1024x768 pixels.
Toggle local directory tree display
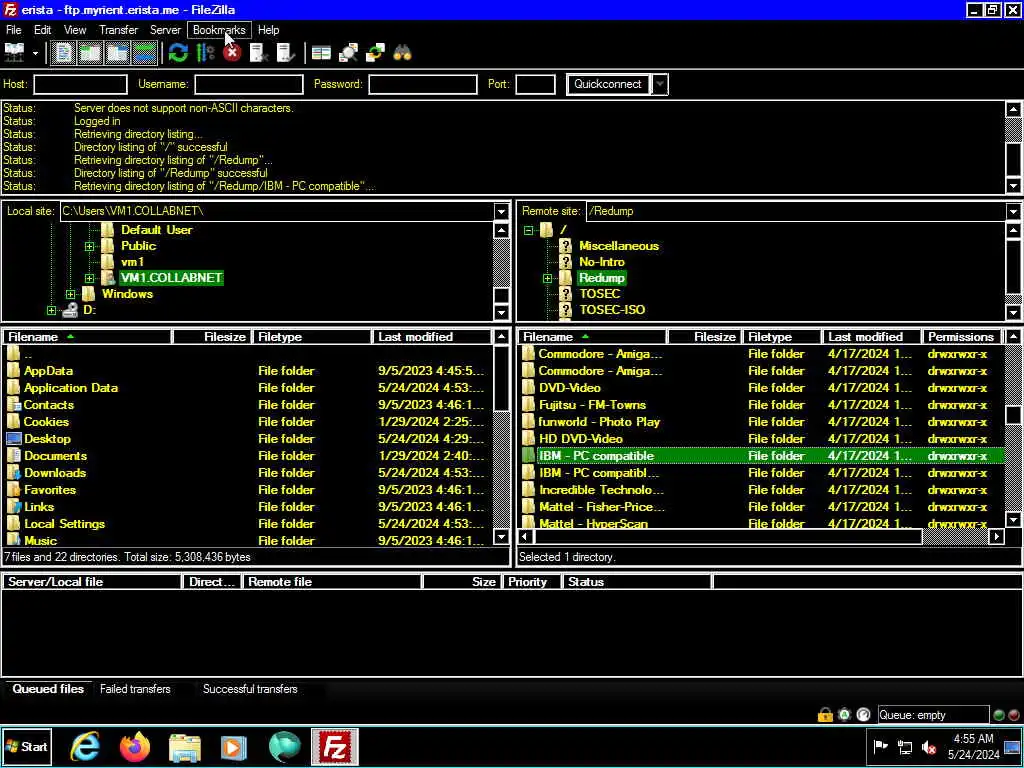(90, 53)
